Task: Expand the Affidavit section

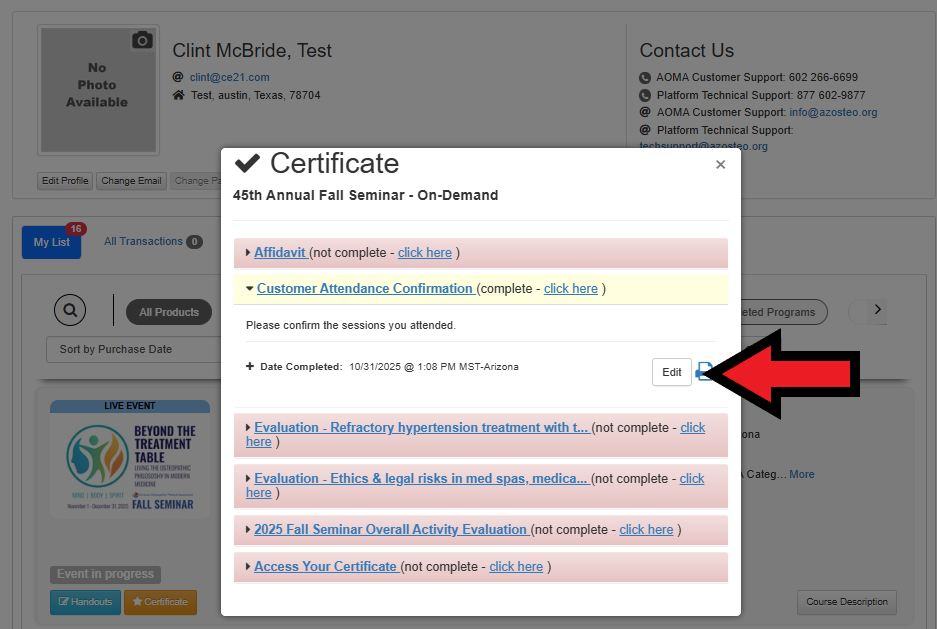Action: (280, 252)
